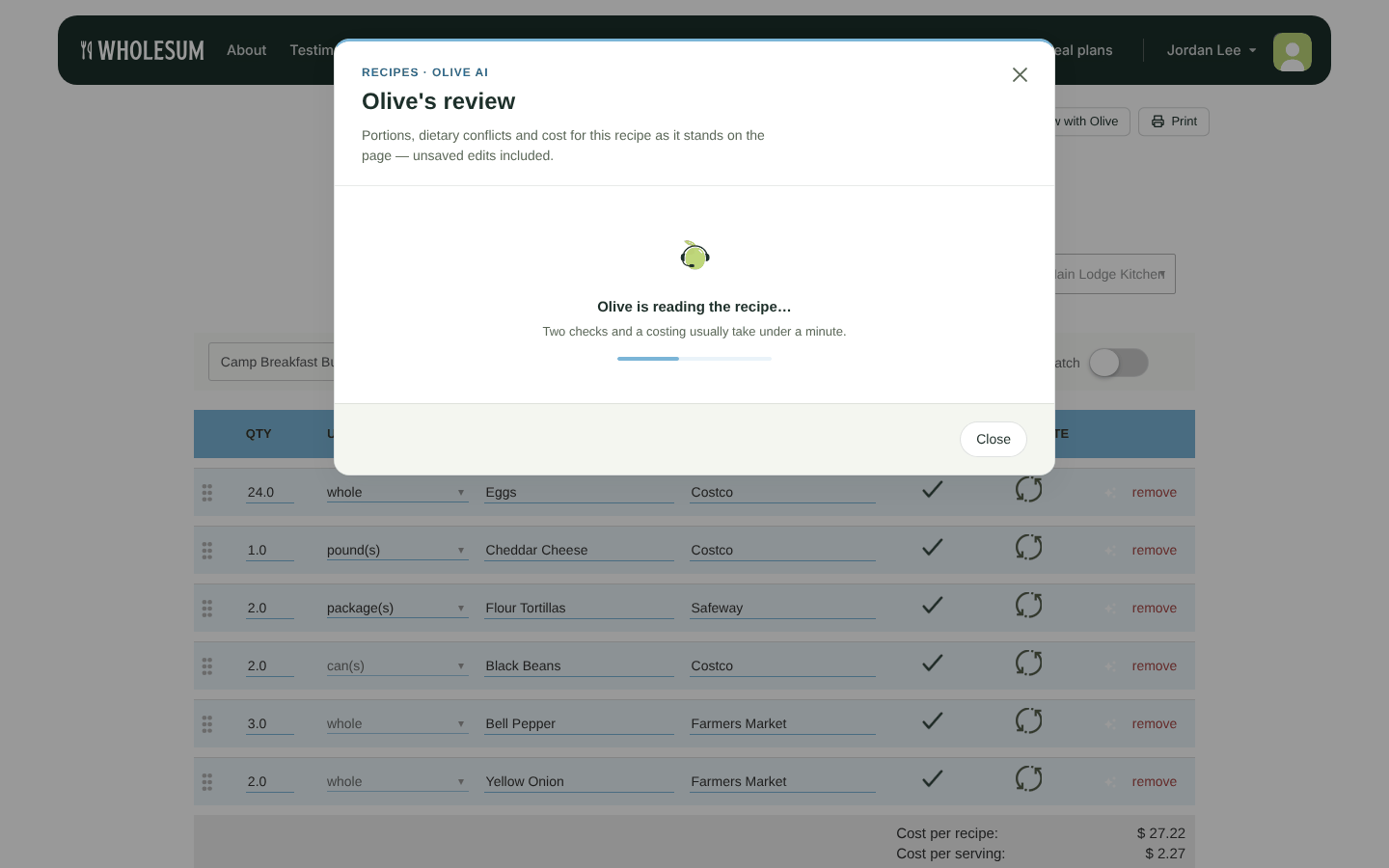Click the Print button
Image resolution: width=1389 pixels, height=868 pixels.
tap(1174, 122)
